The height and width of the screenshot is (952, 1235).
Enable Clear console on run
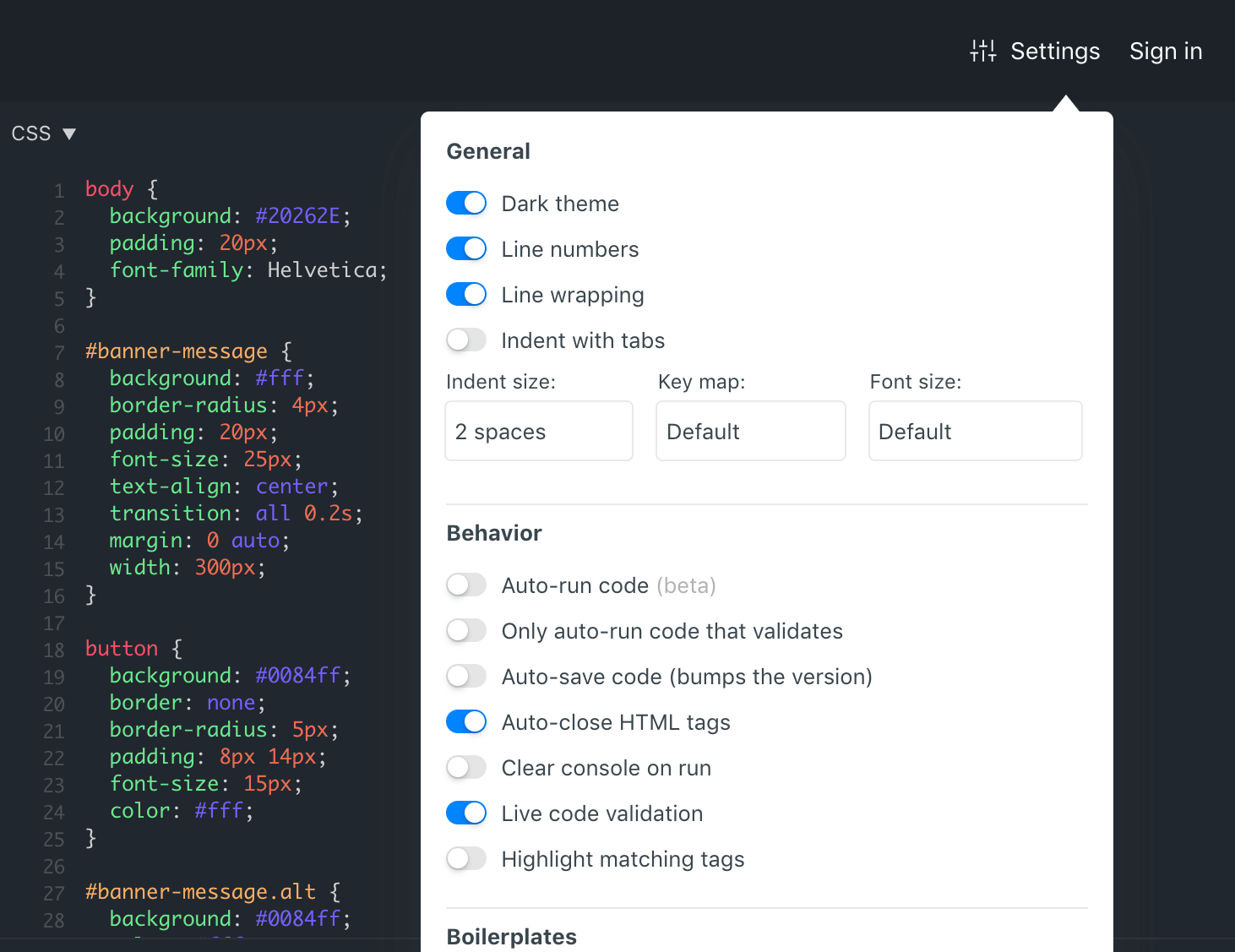465,767
